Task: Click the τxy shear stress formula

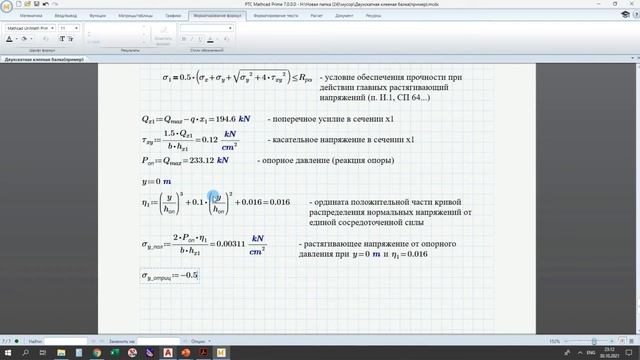Action: click(190, 140)
